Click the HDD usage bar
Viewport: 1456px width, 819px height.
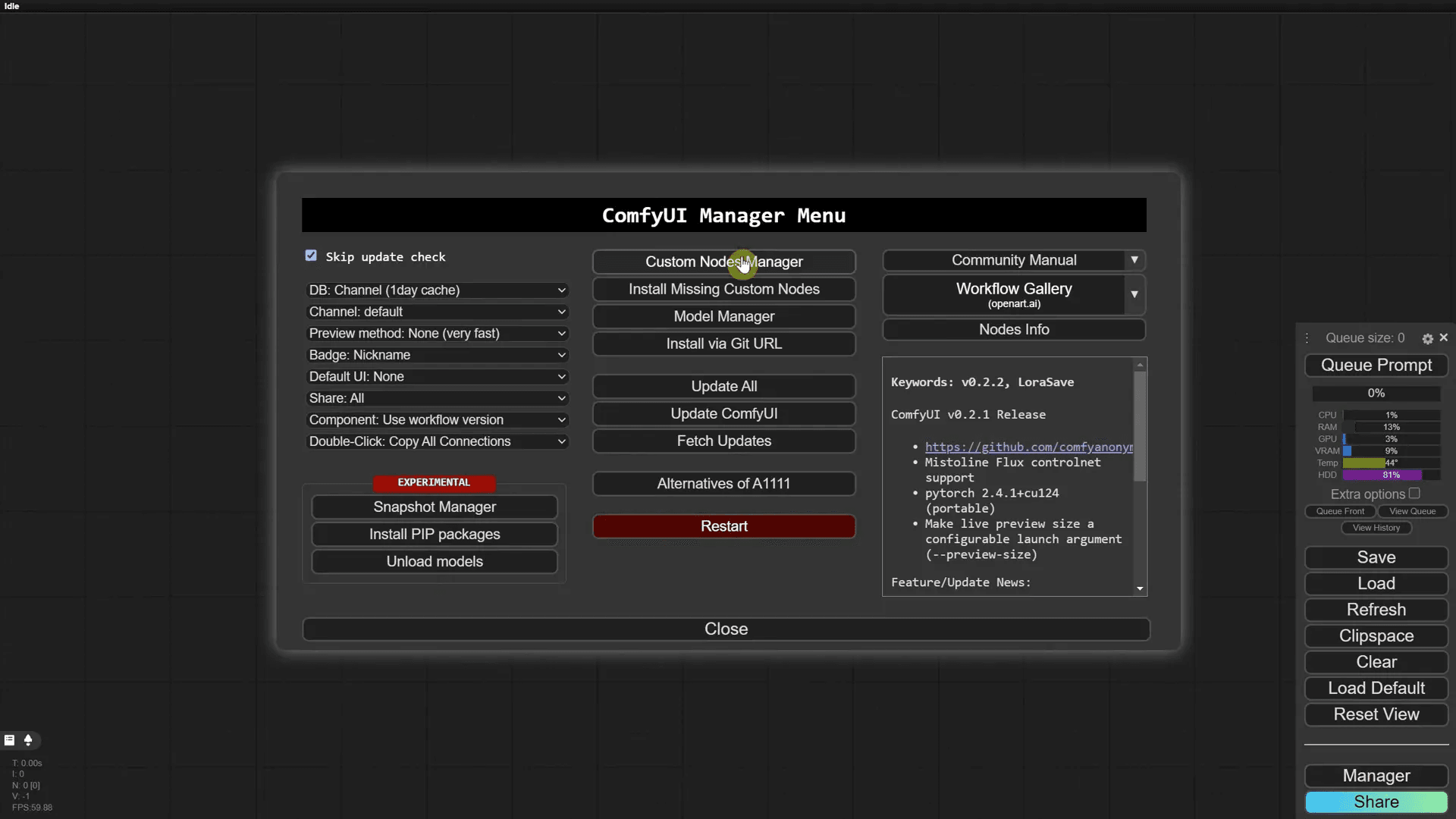coord(1391,475)
